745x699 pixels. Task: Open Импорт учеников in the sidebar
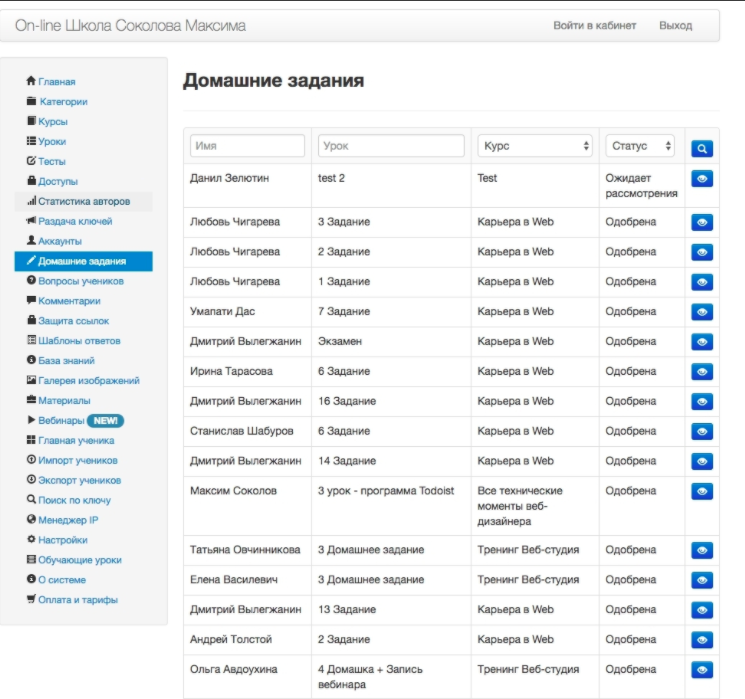[78, 460]
